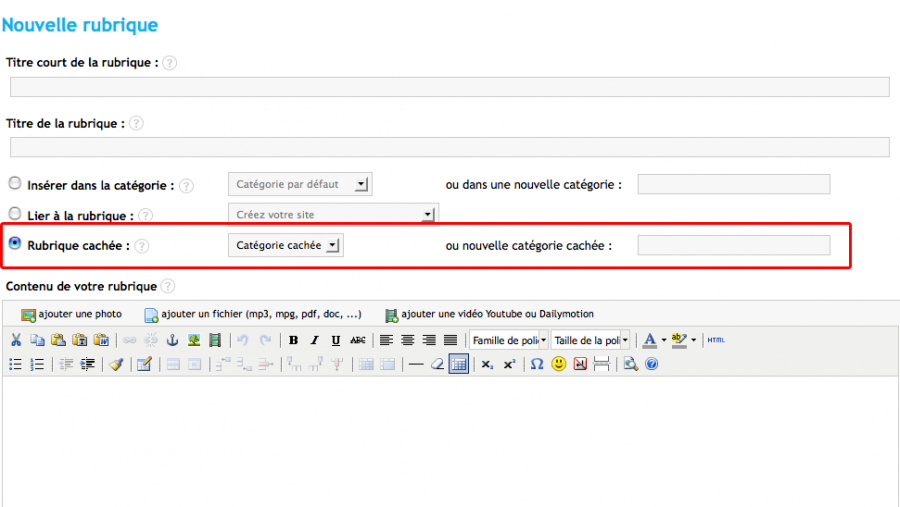
Task: Justify text alignment
Action: (451, 340)
